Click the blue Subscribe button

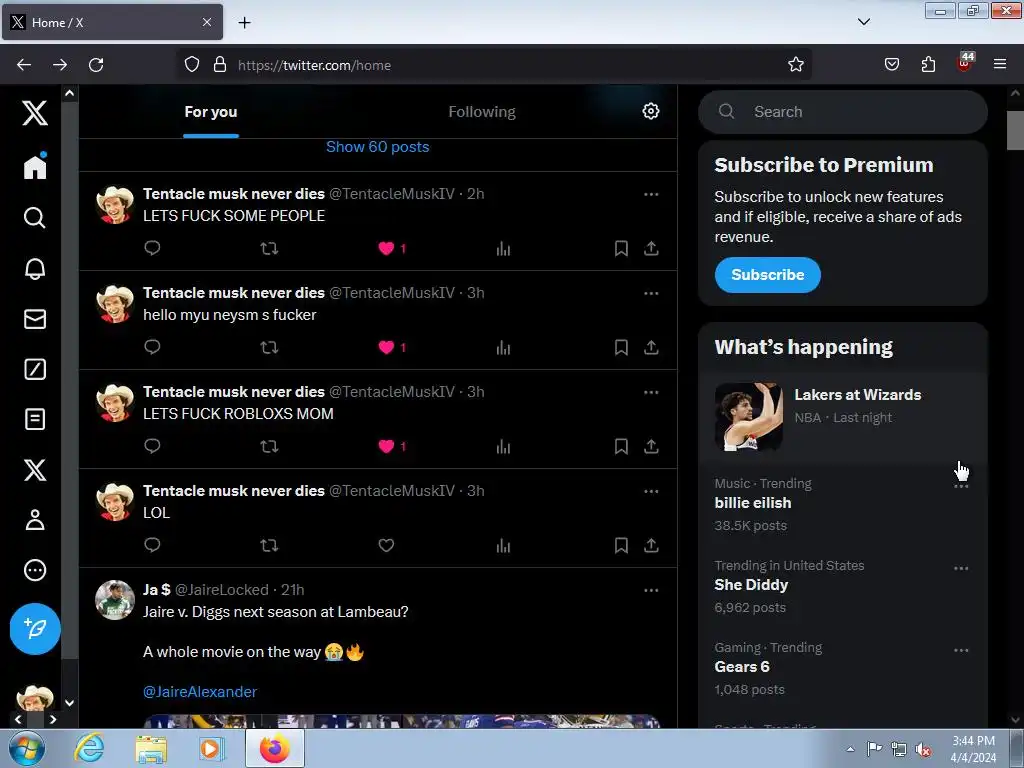tap(767, 275)
